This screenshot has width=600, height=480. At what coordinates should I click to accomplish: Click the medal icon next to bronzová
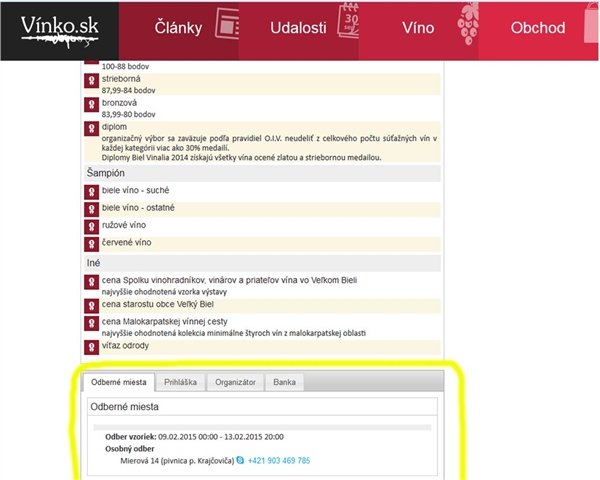[x=91, y=104]
